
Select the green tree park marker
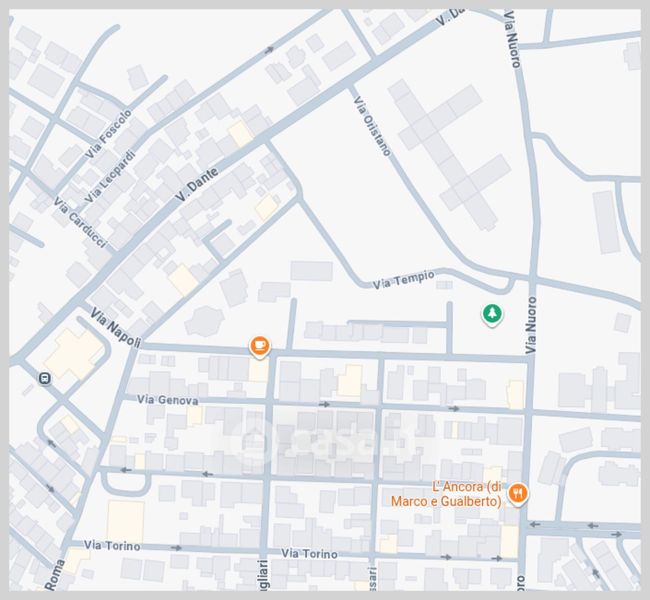(491, 314)
